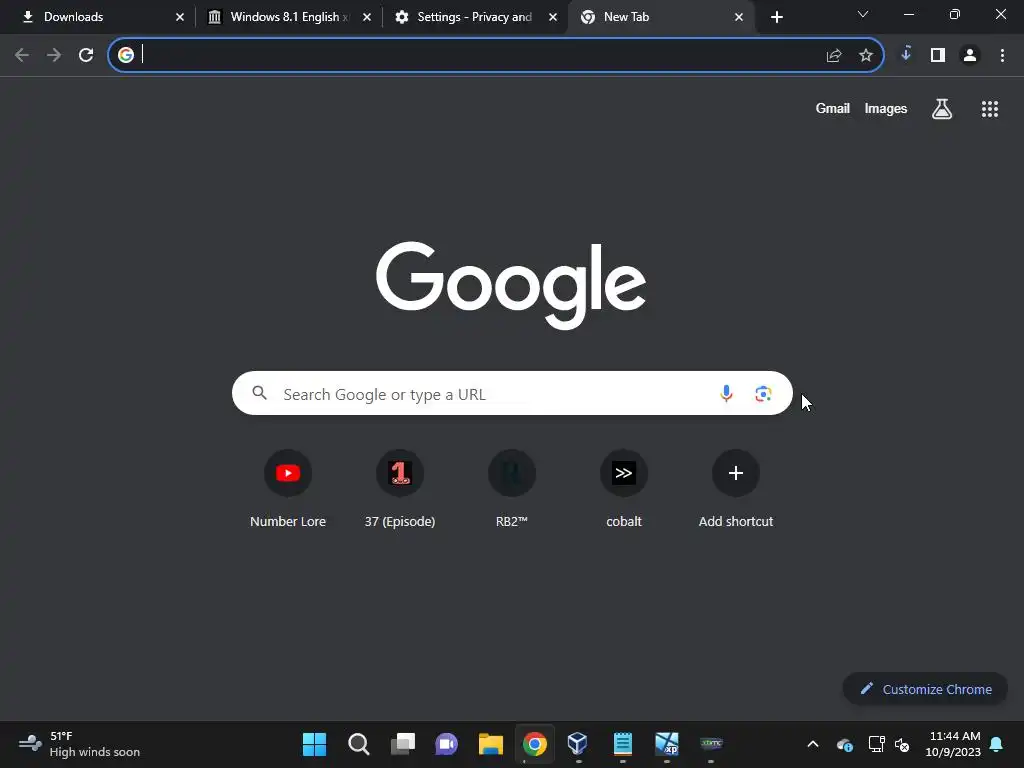Open File Explorer from the taskbar

(490, 744)
